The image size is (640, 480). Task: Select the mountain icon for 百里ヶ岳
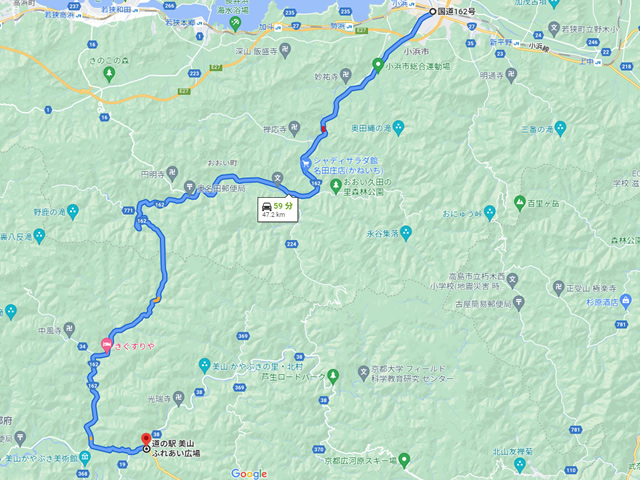tap(520, 202)
